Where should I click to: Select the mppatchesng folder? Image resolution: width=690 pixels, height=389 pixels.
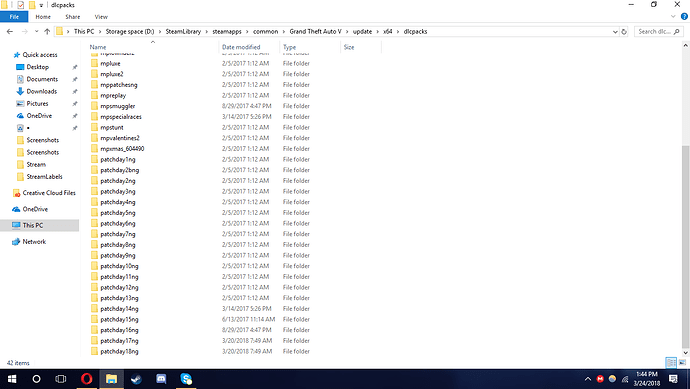click(x=119, y=85)
